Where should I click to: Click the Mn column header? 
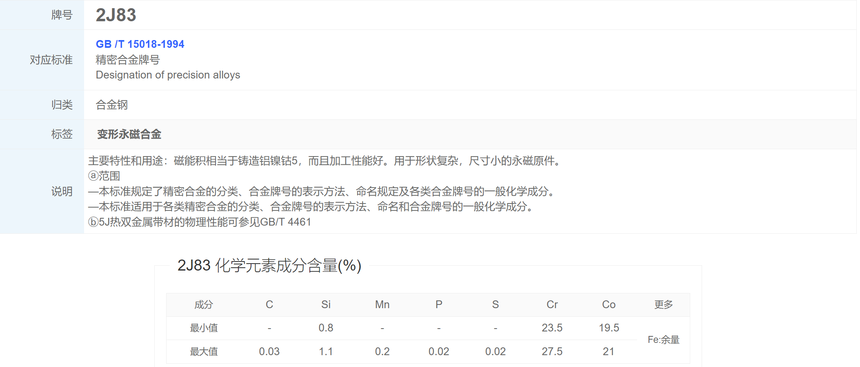[x=382, y=304]
